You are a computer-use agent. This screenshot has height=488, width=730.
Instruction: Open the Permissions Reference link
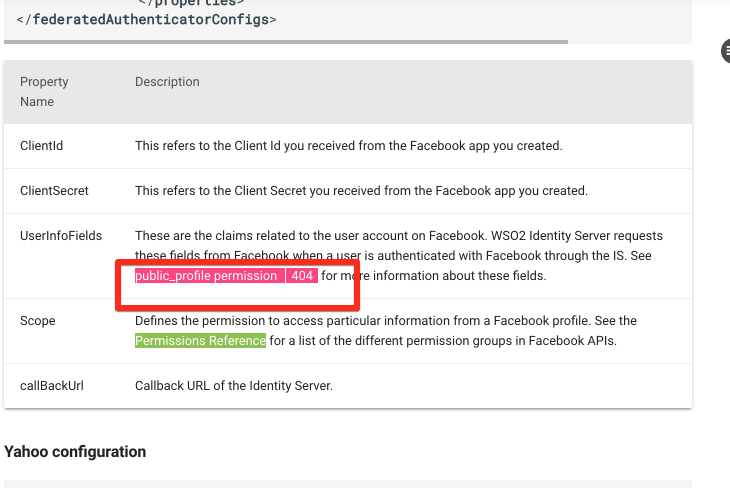pyautogui.click(x=200, y=341)
